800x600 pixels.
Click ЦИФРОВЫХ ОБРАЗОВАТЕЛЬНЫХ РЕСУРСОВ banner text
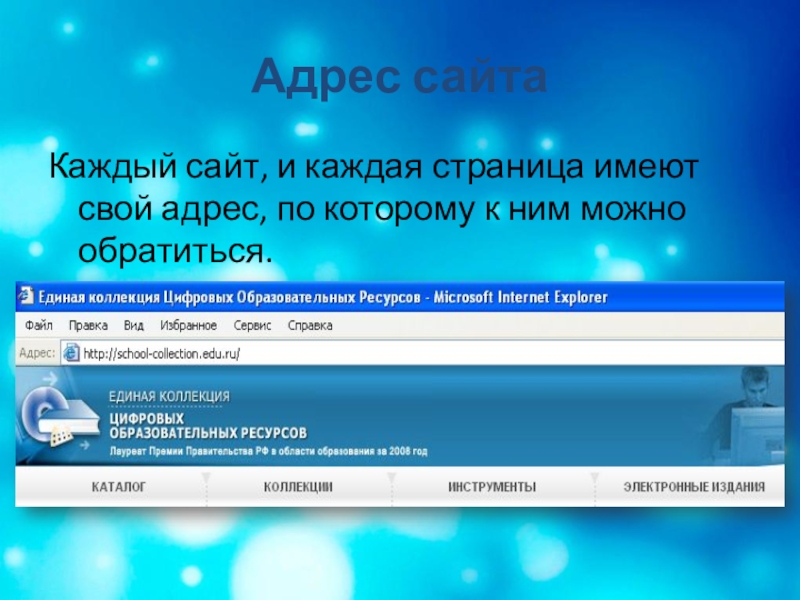click(208, 426)
